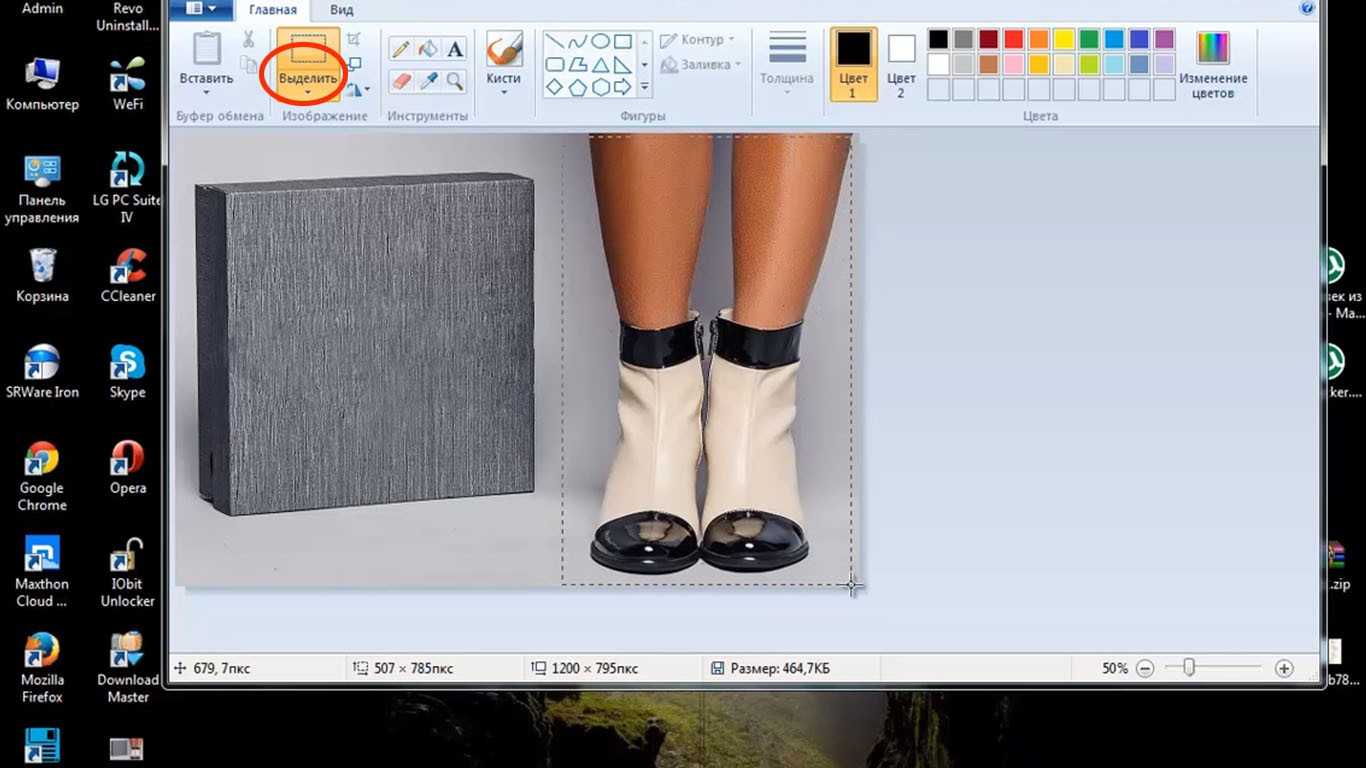Pick the purple color swatch
This screenshot has width=1366, height=768.
click(1164, 40)
